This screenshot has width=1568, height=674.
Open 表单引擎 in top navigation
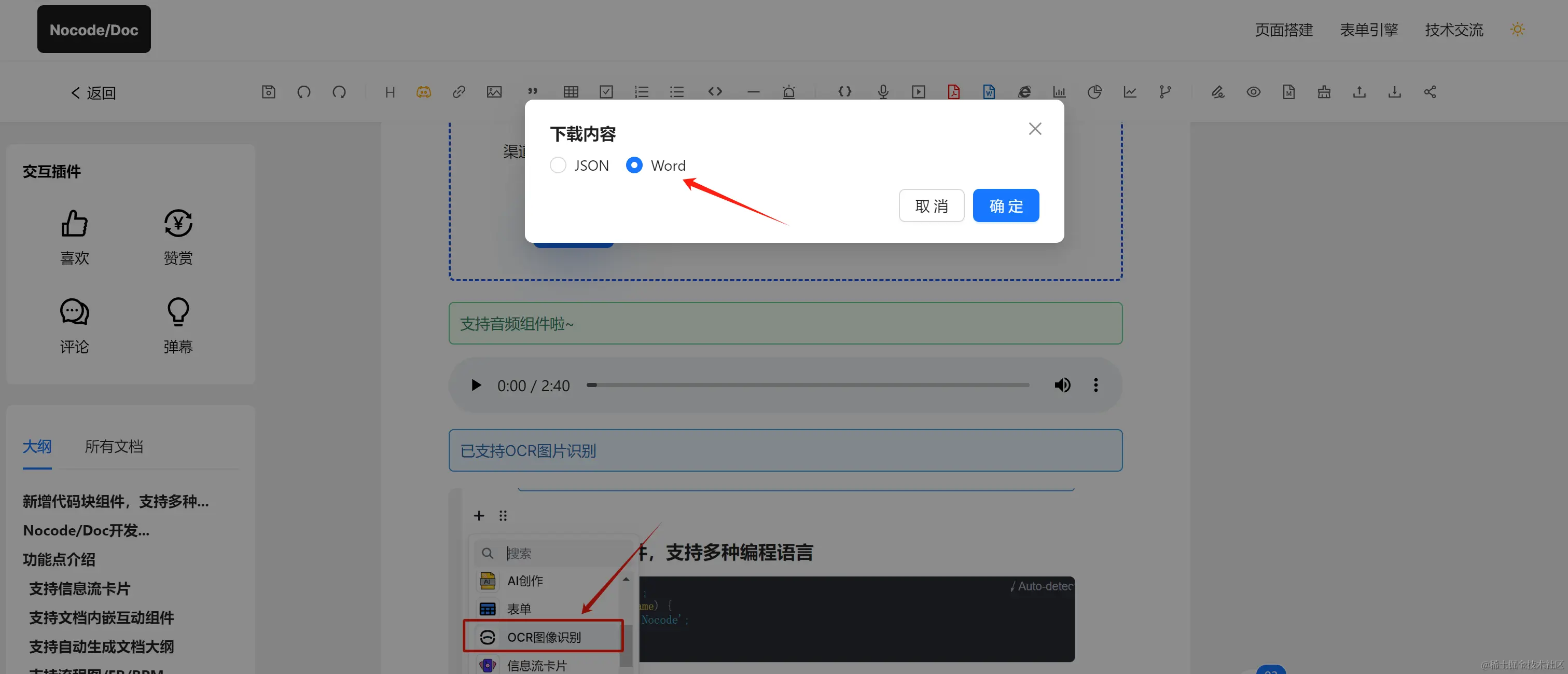[x=1368, y=30]
